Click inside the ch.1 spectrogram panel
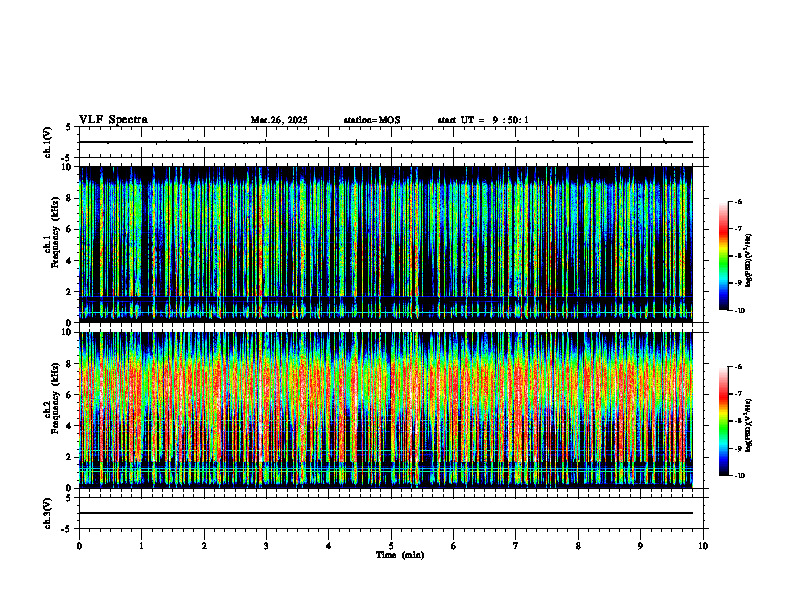Viewport: 792px width, 612px height. [x=386, y=244]
